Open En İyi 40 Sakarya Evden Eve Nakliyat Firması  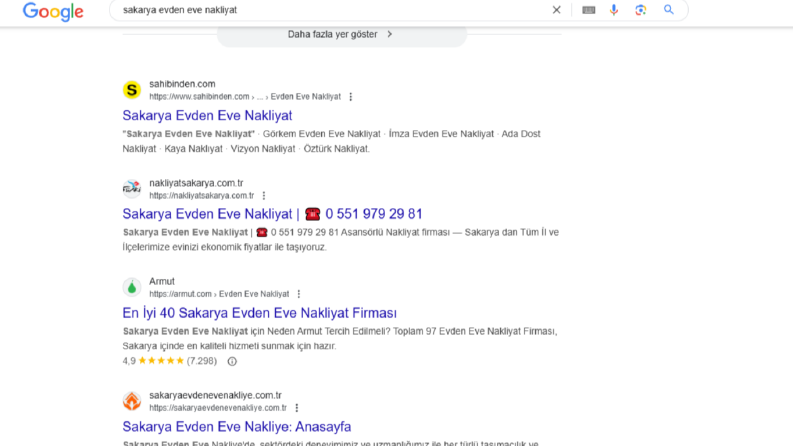[259, 313]
